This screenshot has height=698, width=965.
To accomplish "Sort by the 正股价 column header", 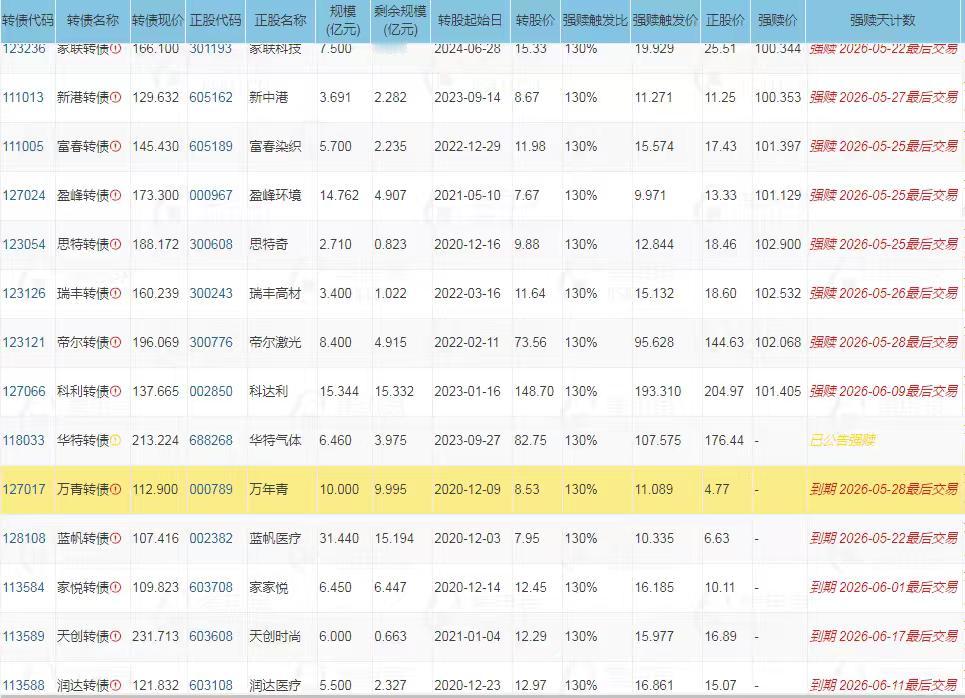I will click(x=726, y=20).
